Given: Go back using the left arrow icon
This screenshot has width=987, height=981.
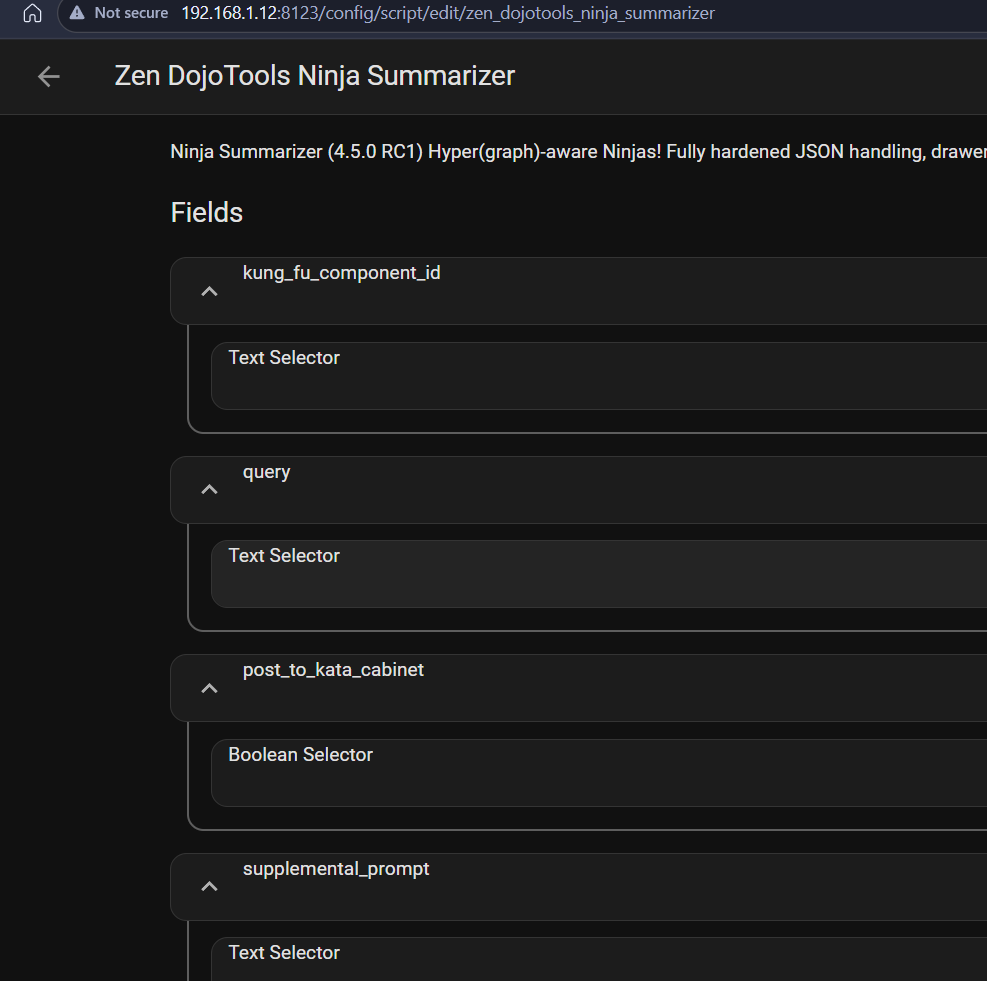Looking at the screenshot, I should click(48, 77).
